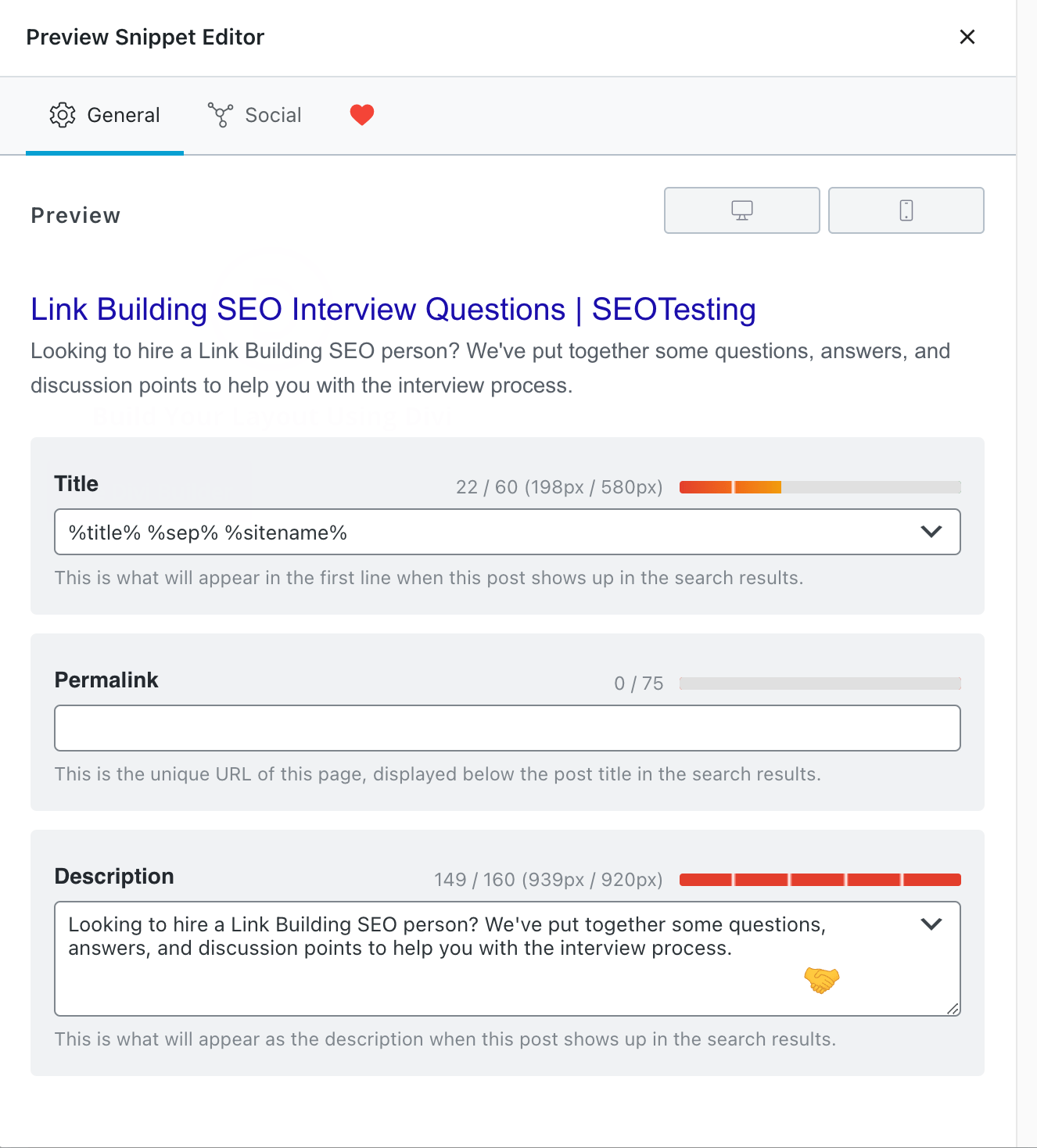This screenshot has width=1037, height=1148.
Task: Click the red heart icon tab
Action: point(361,115)
